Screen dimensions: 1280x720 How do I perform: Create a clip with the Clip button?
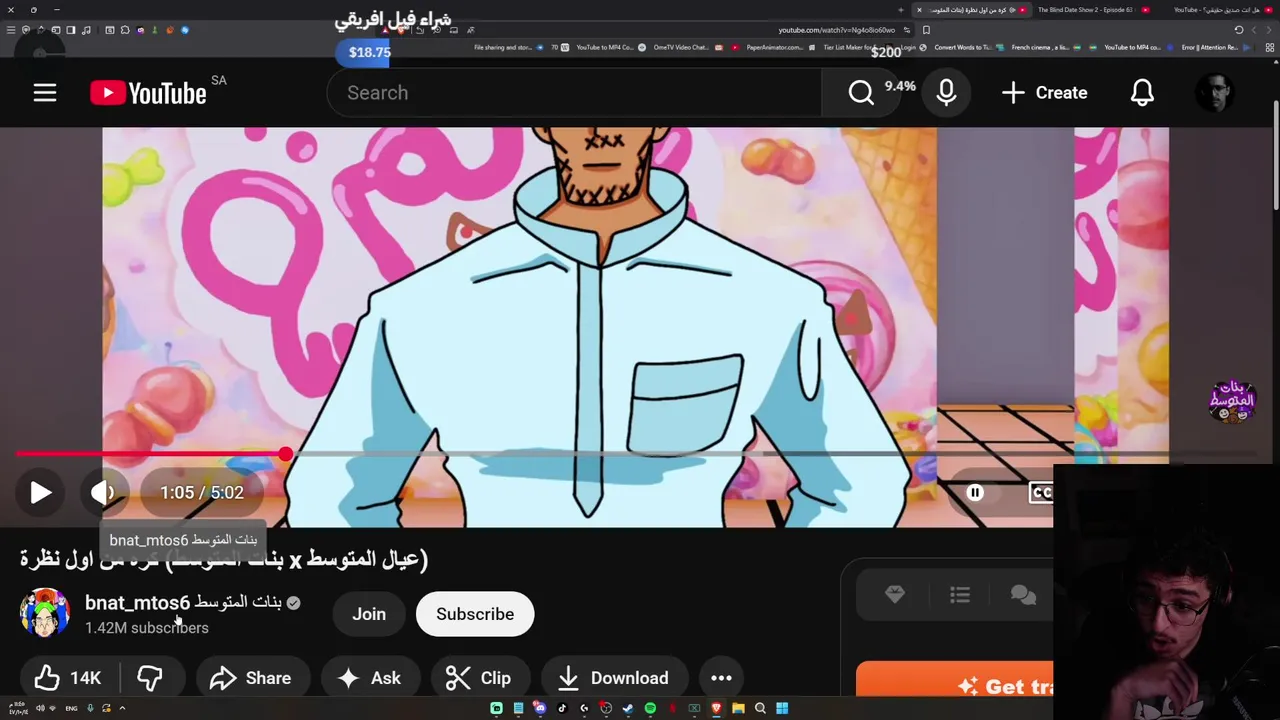(x=478, y=678)
